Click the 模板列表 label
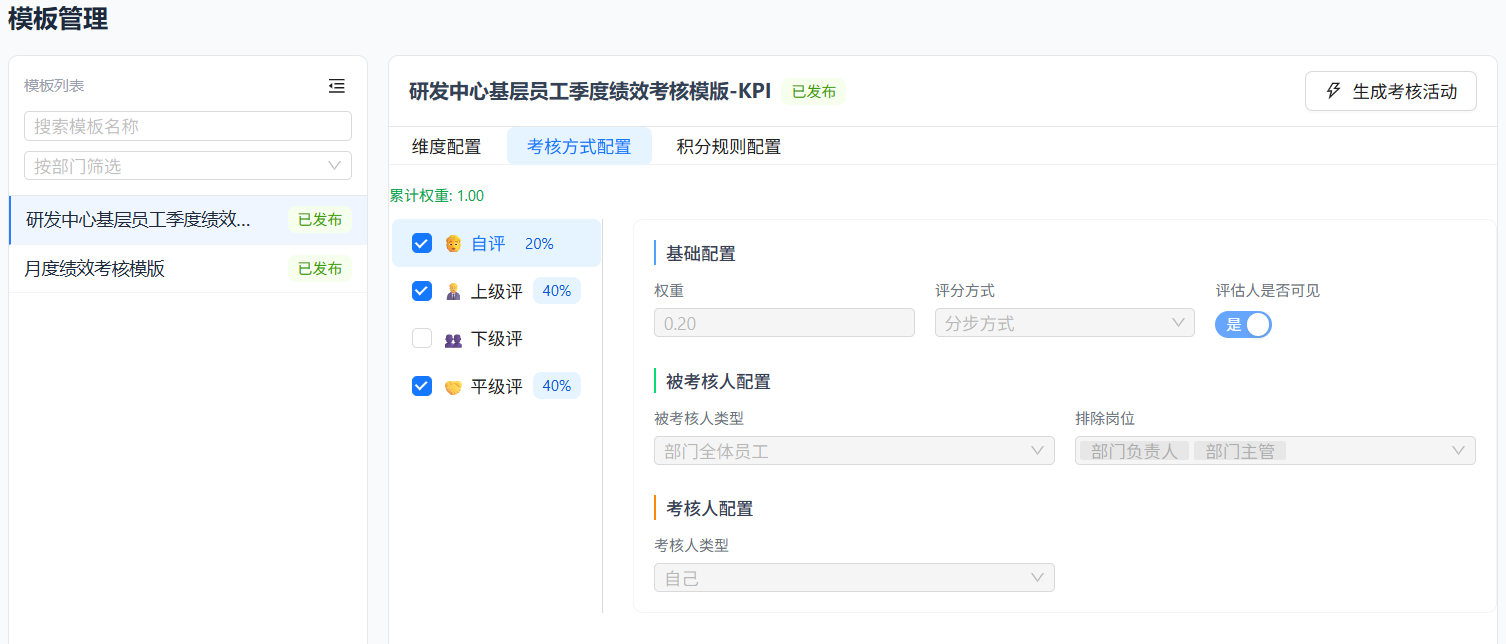Image resolution: width=1506 pixels, height=644 pixels. [54, 86]
